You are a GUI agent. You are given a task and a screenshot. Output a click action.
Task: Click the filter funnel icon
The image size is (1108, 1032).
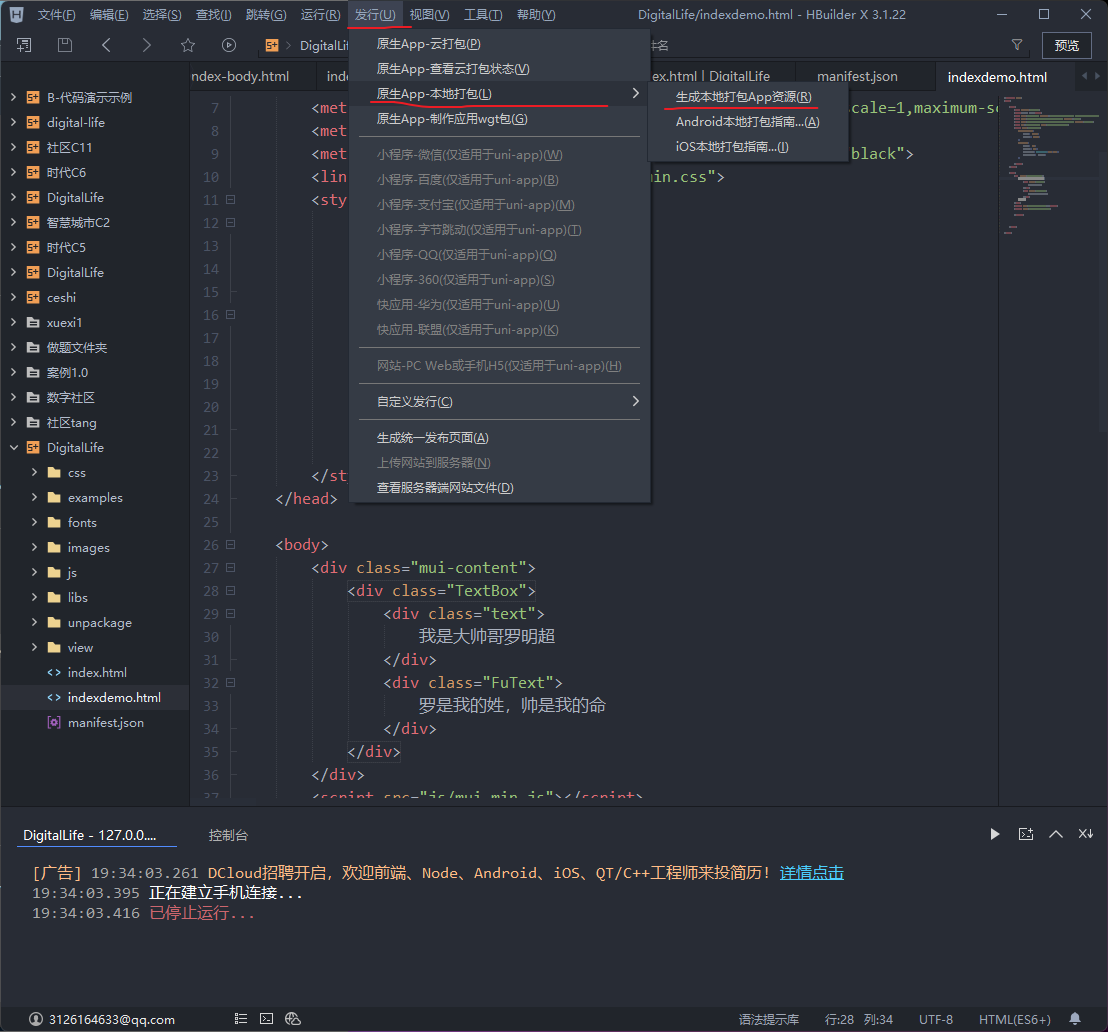[x=1017, y=45]
